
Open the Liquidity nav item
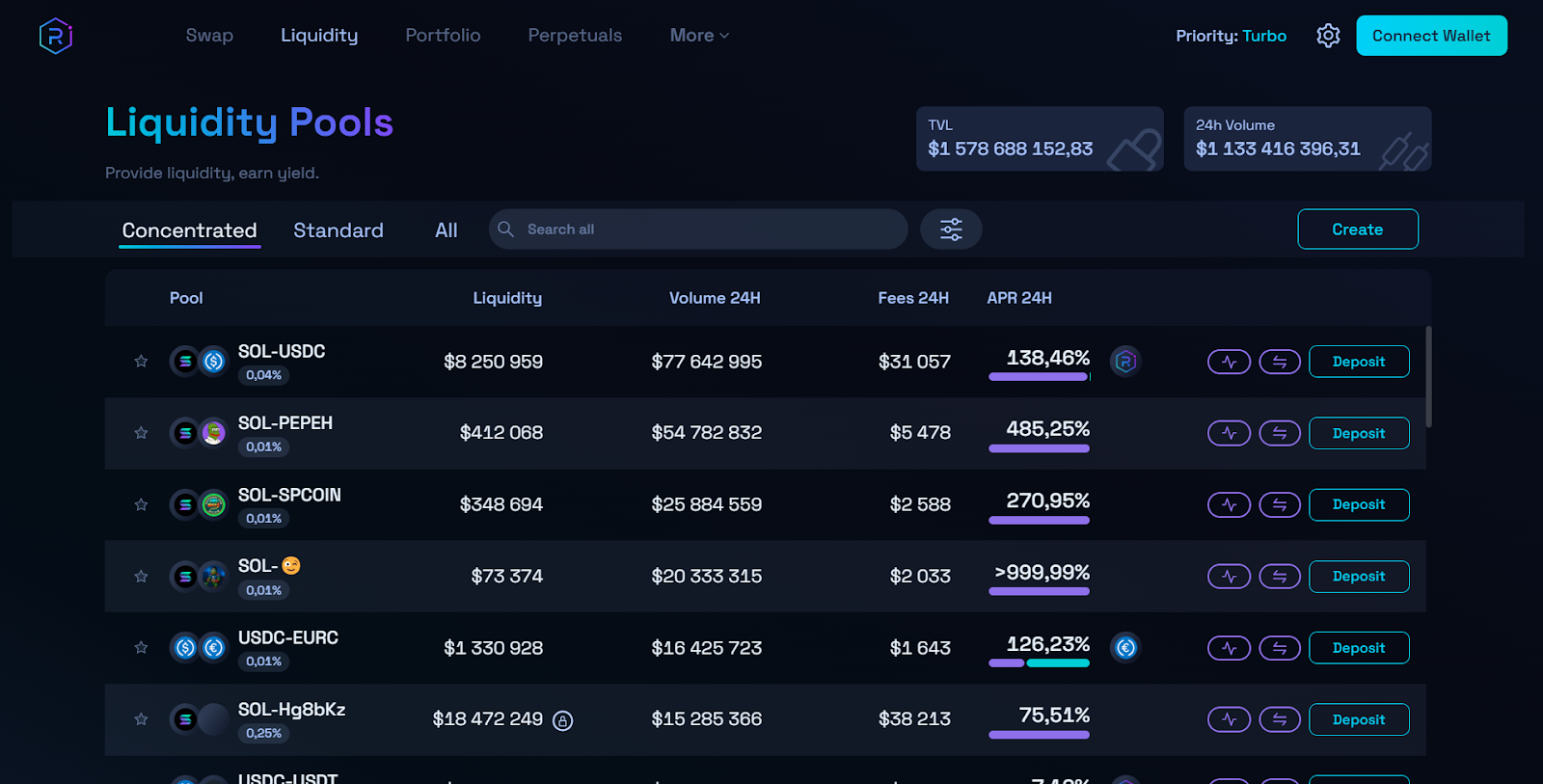[319, 36]
